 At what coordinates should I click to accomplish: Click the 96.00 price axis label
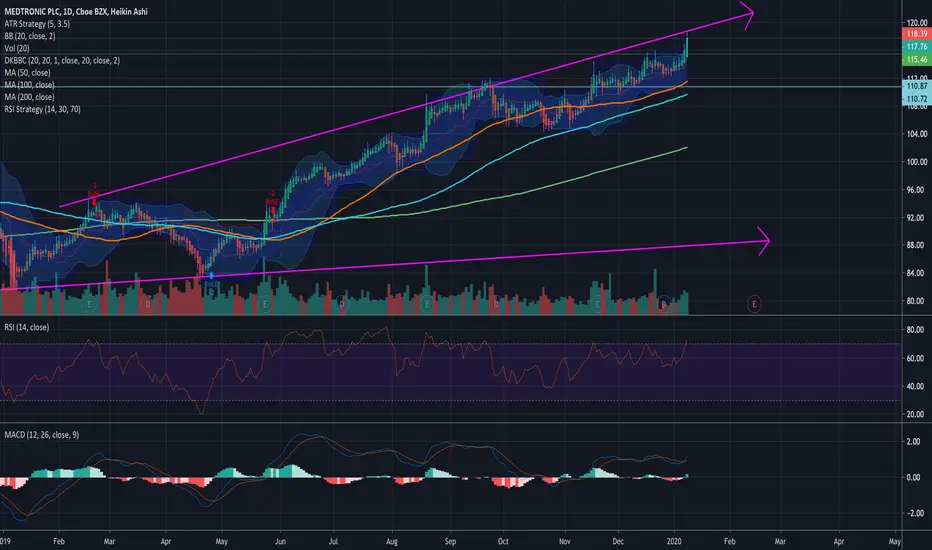(x=917, y=190)
